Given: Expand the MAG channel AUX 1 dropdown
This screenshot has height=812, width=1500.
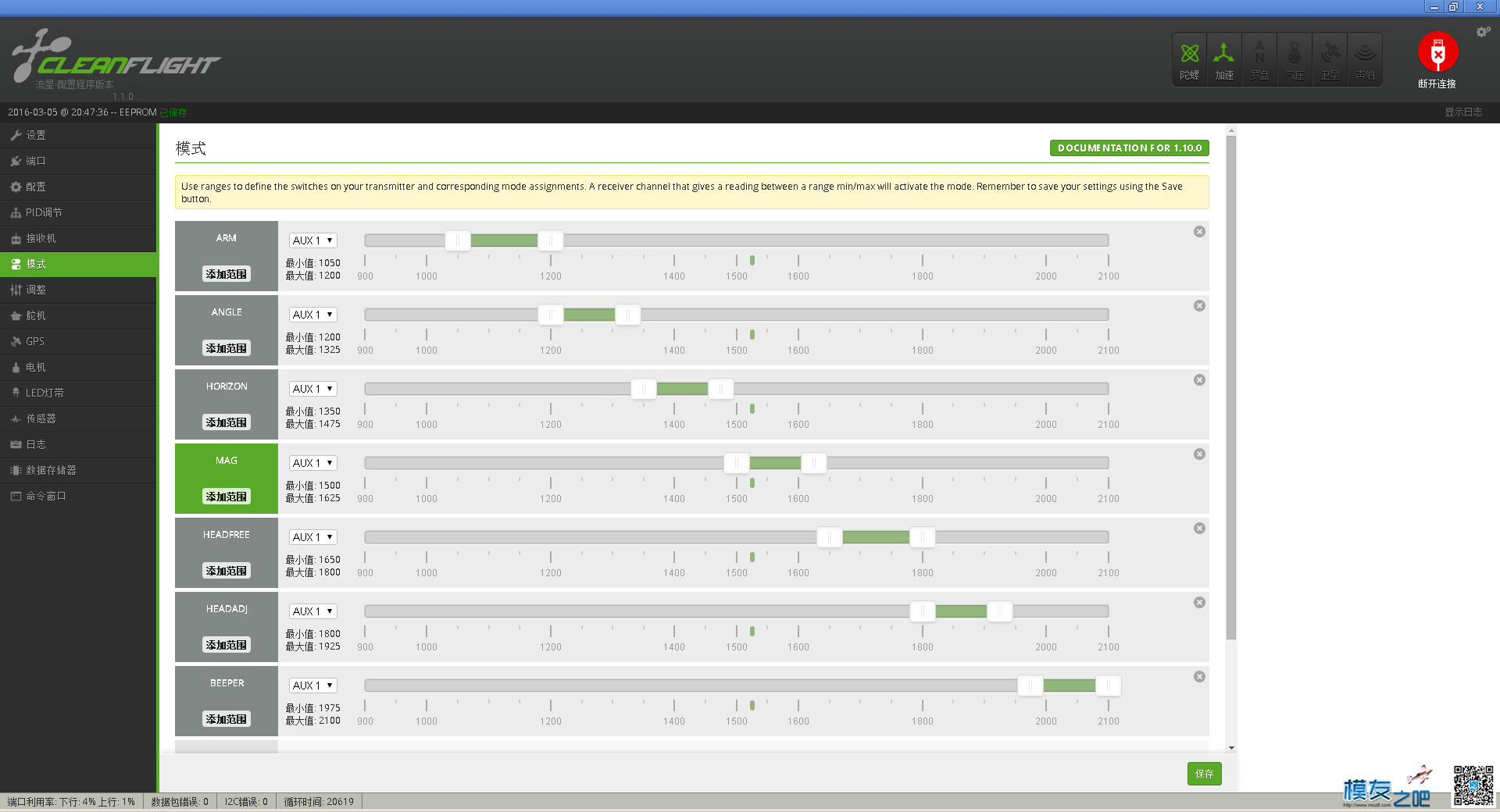Looking at the screenshot, I should click(x=313, y=463).
